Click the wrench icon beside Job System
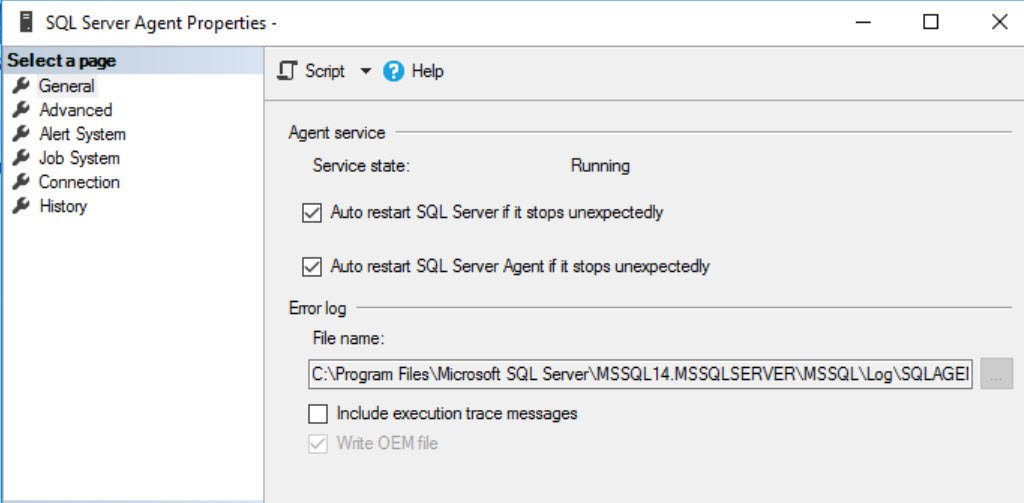 point(22,157)
